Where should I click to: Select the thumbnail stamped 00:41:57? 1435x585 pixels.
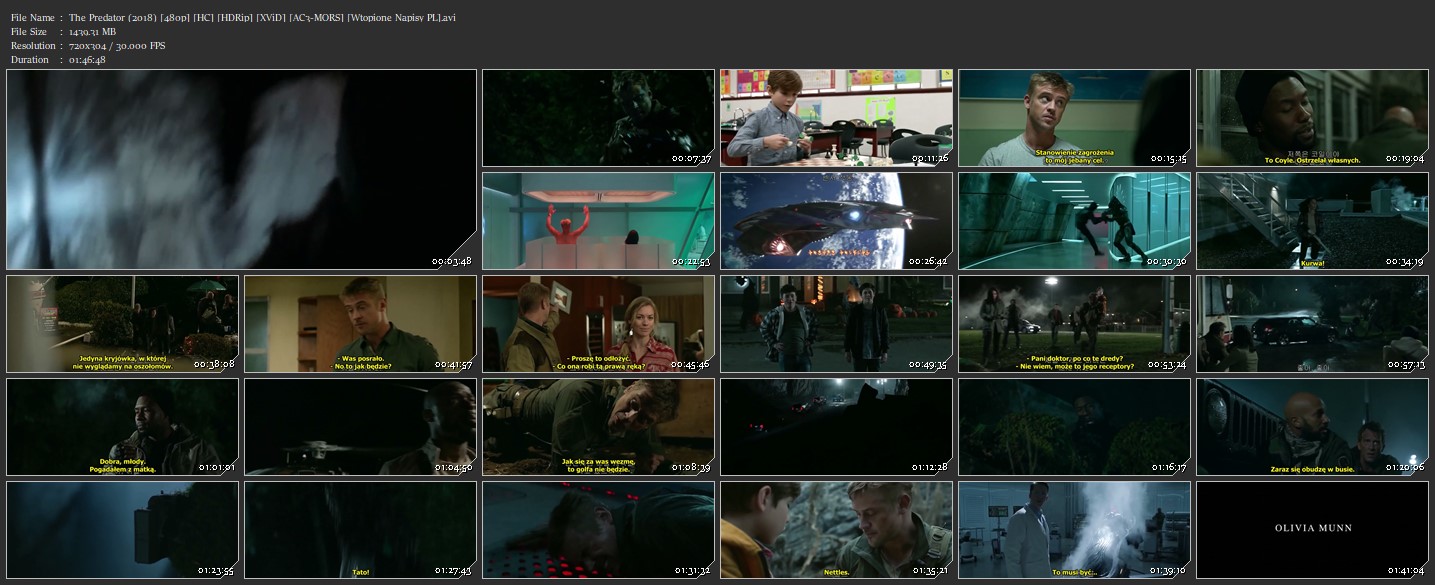(360, 324)
